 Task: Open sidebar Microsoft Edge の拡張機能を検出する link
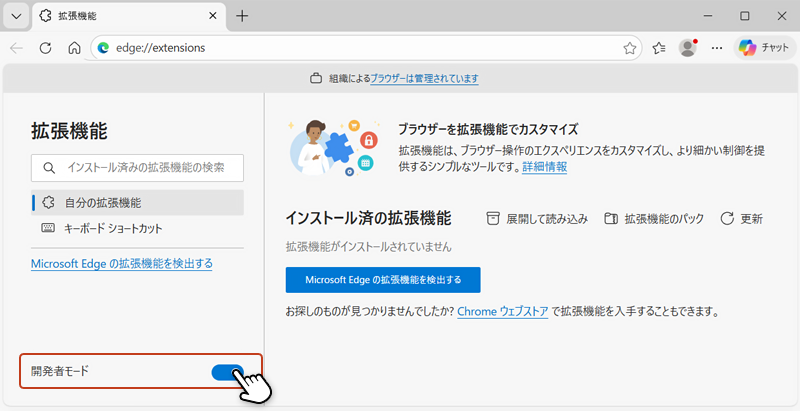tap(122, 264)
